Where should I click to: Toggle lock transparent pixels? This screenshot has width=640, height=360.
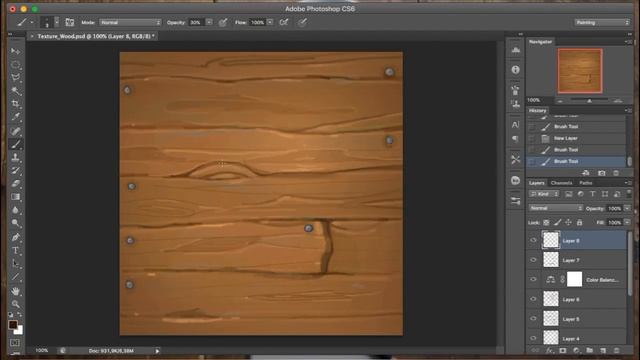coord(546,222)
